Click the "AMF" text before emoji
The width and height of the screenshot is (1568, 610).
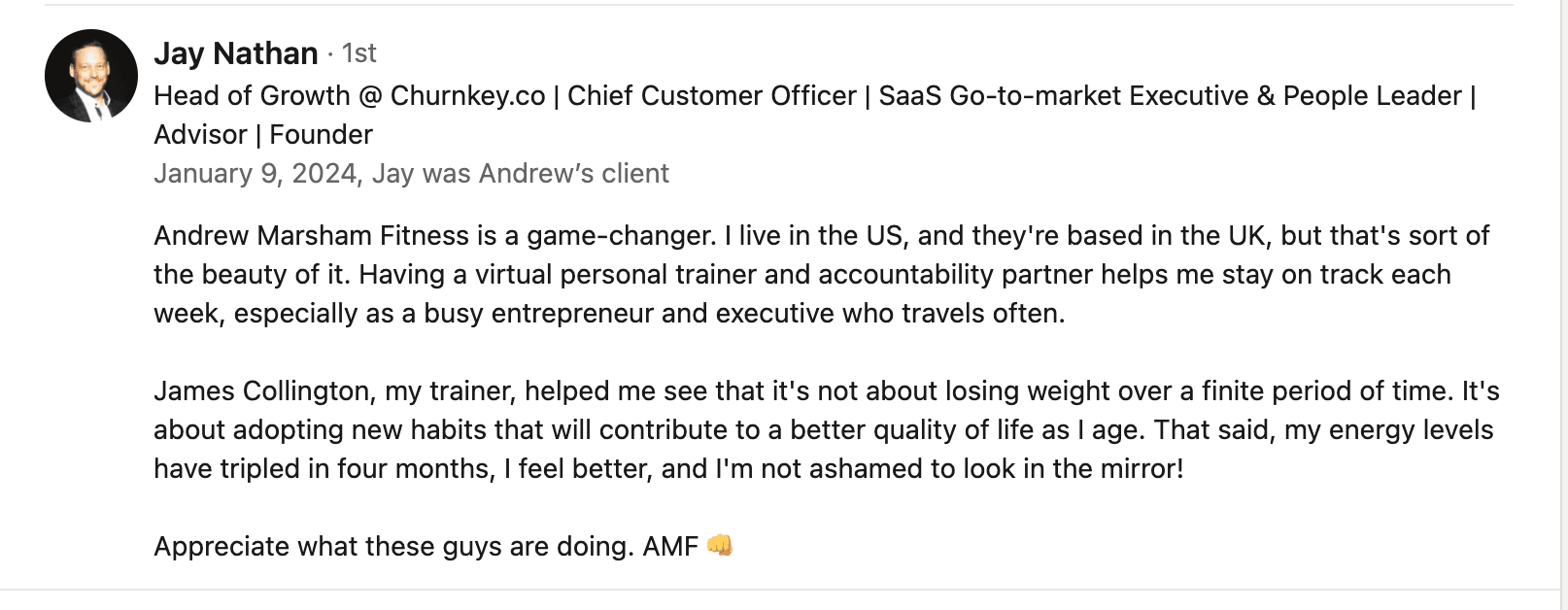670,547
